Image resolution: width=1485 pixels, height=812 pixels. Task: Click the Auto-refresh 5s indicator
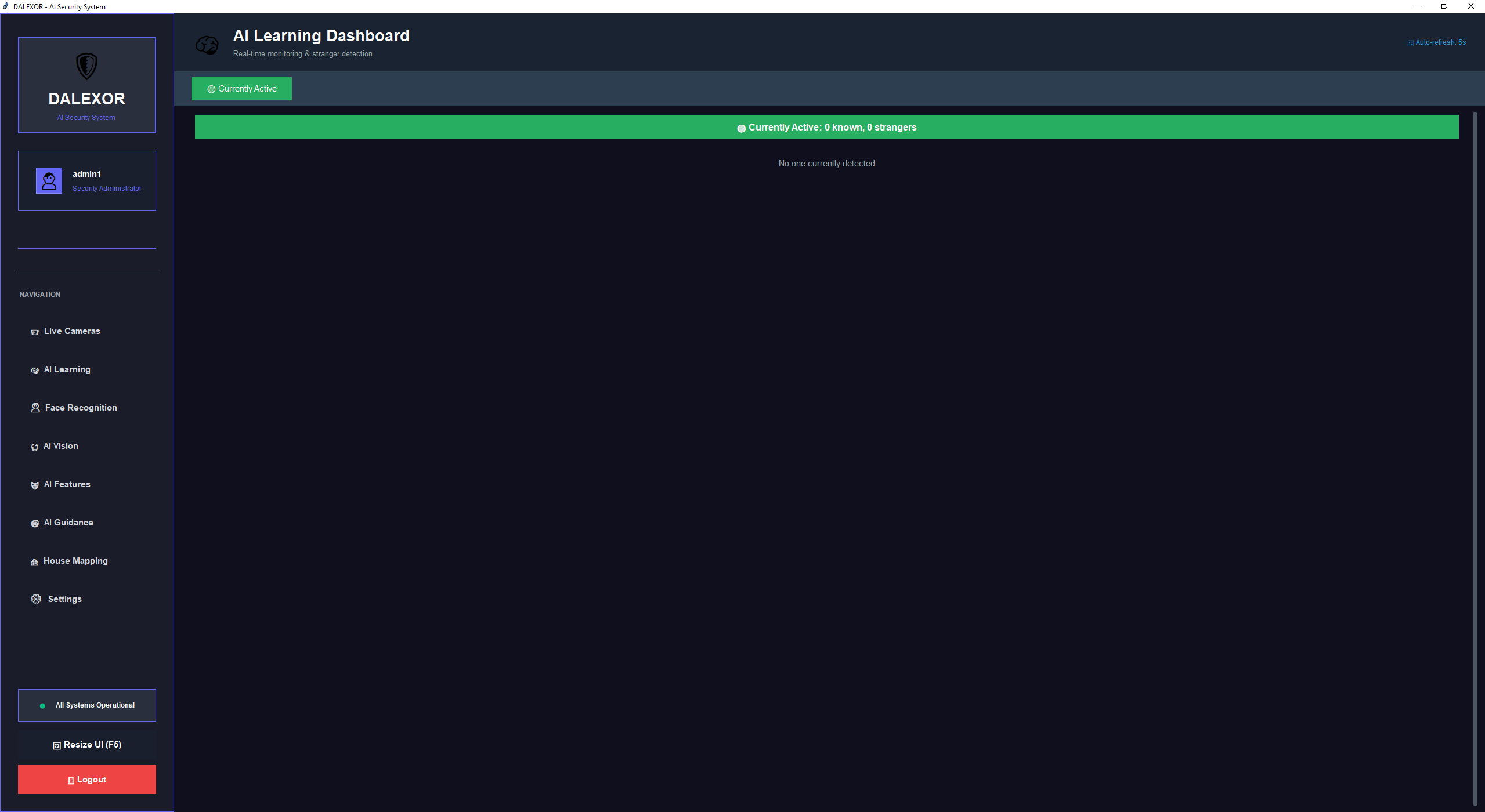click(1437, 42)
